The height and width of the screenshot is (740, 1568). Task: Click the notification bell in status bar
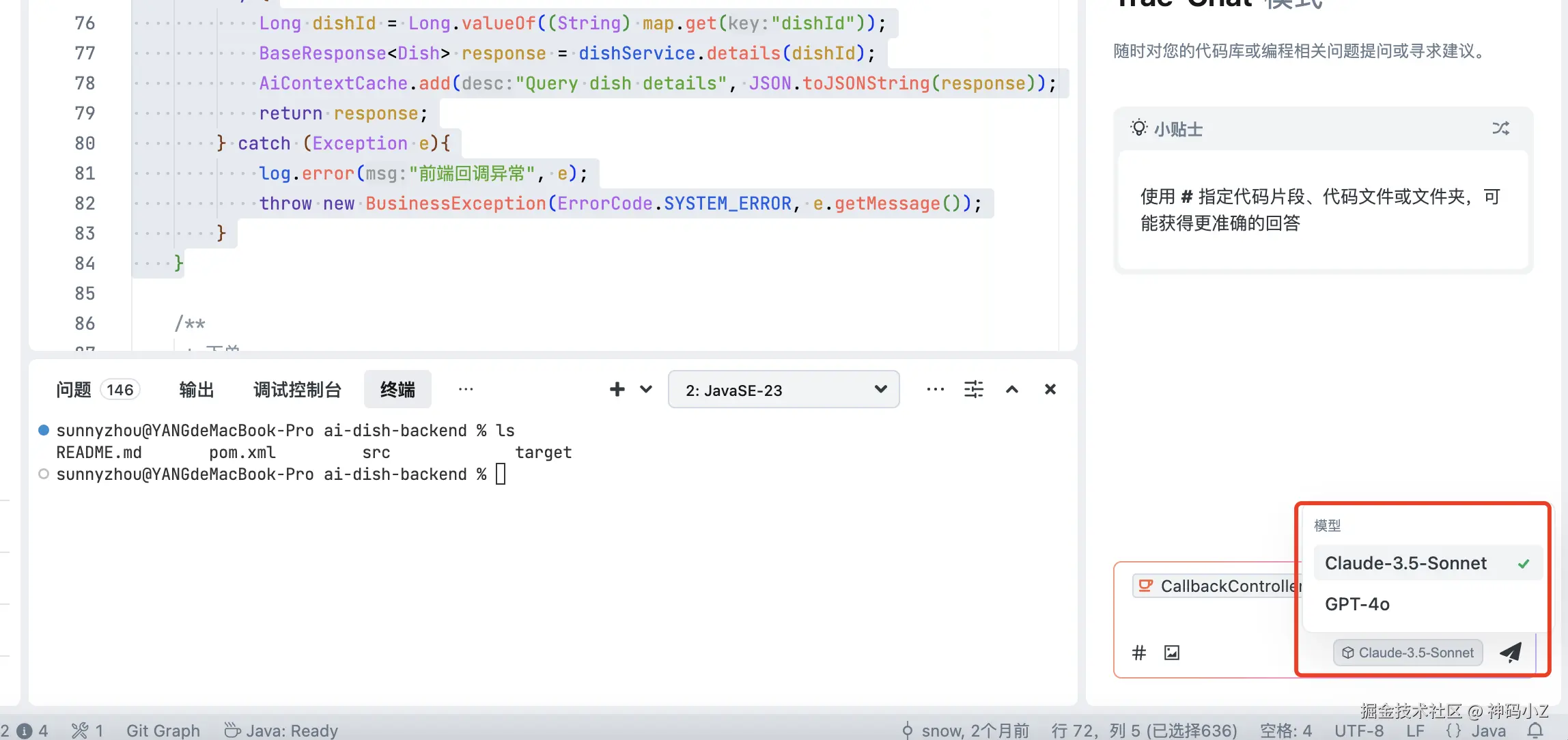(x=1535, y=730)
